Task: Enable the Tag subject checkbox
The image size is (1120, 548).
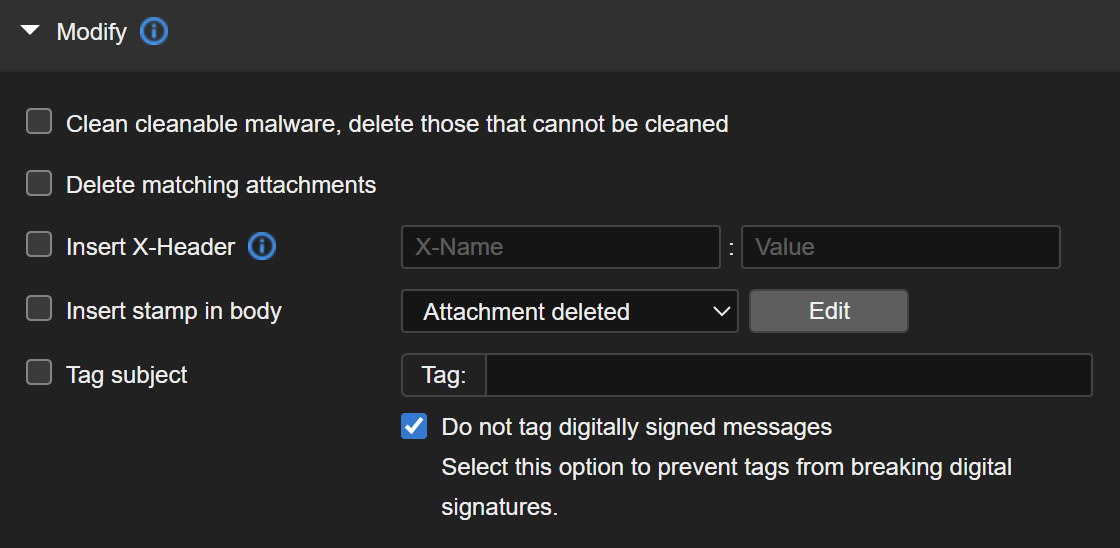Action: point(39,373)
